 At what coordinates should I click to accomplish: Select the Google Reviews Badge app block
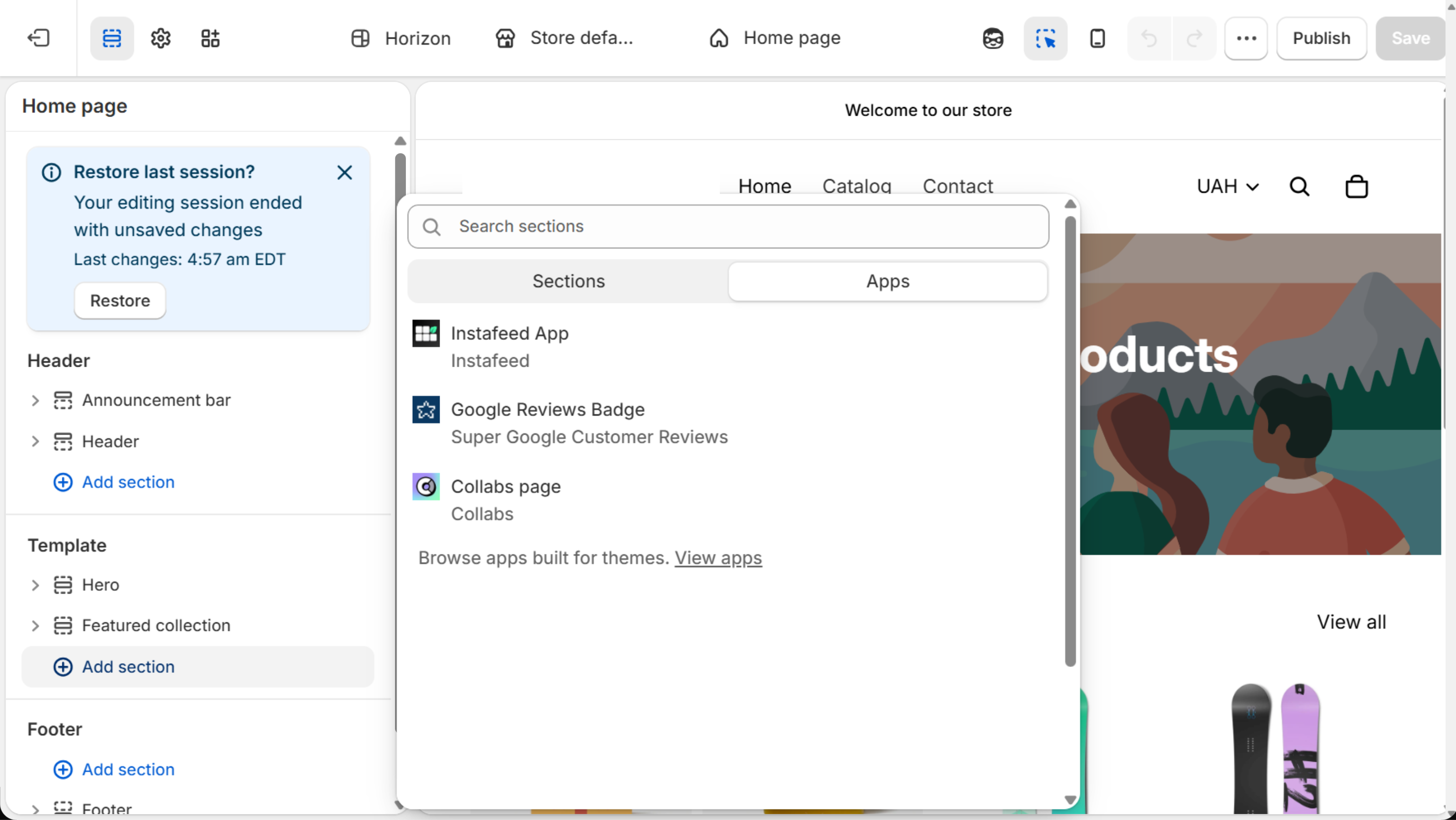coord(728,423)
